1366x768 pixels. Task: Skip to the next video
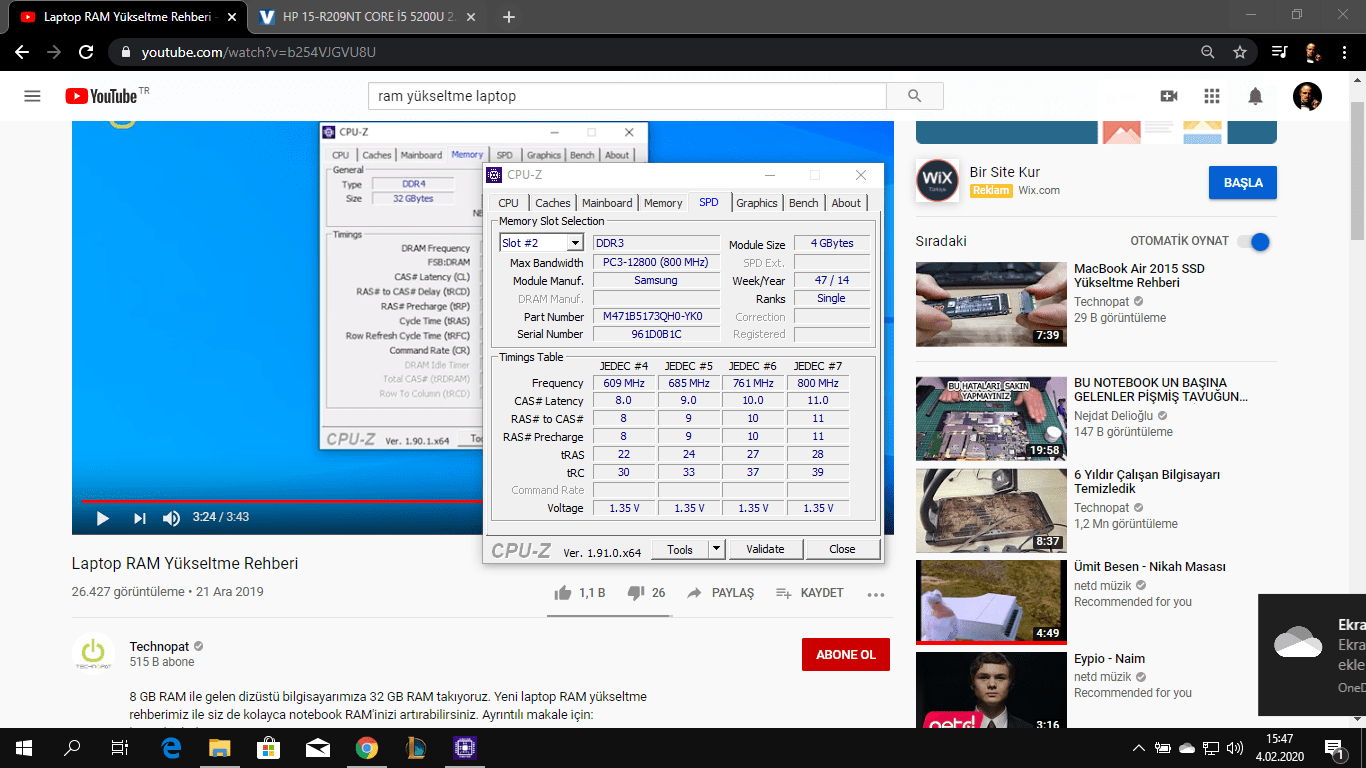(x=139, y=518)
